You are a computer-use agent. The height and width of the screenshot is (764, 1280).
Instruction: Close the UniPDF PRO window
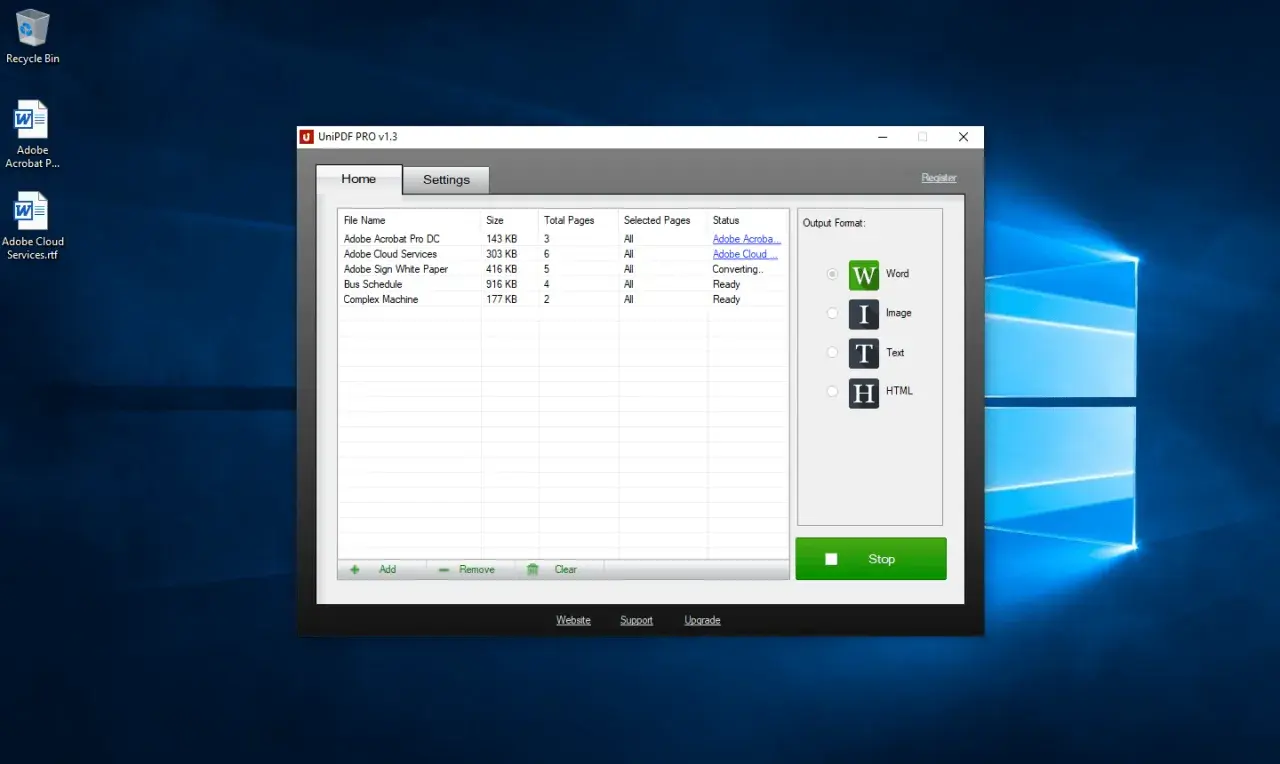(963, 137)
